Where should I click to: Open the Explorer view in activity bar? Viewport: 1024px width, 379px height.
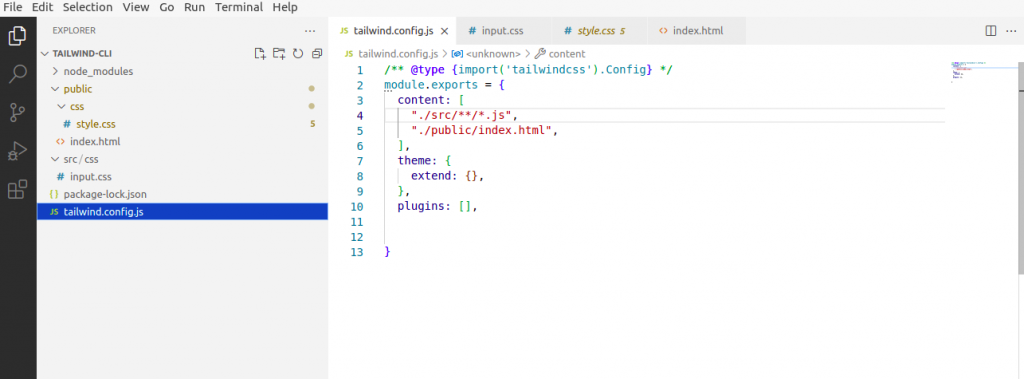click(18, 35)
